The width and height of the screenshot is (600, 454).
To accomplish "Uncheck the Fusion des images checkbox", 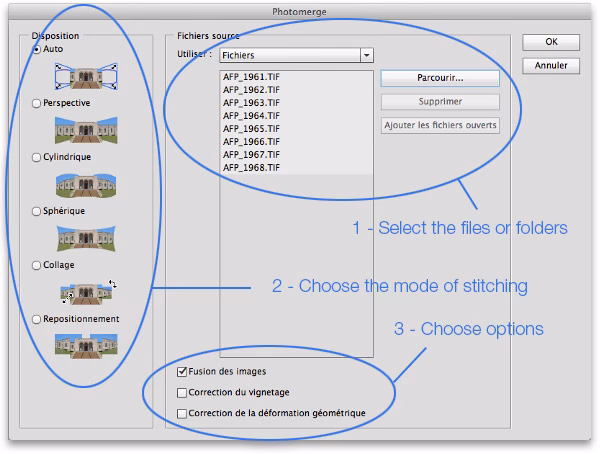I will tap(182, 372).
